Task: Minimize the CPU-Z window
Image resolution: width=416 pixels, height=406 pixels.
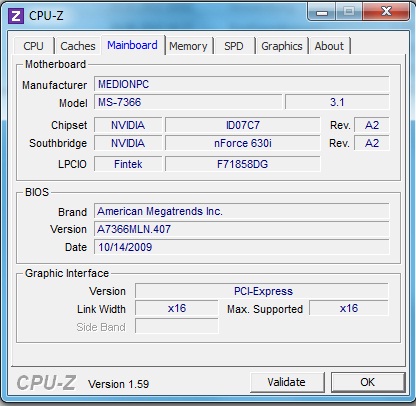Action: [322, 12]
